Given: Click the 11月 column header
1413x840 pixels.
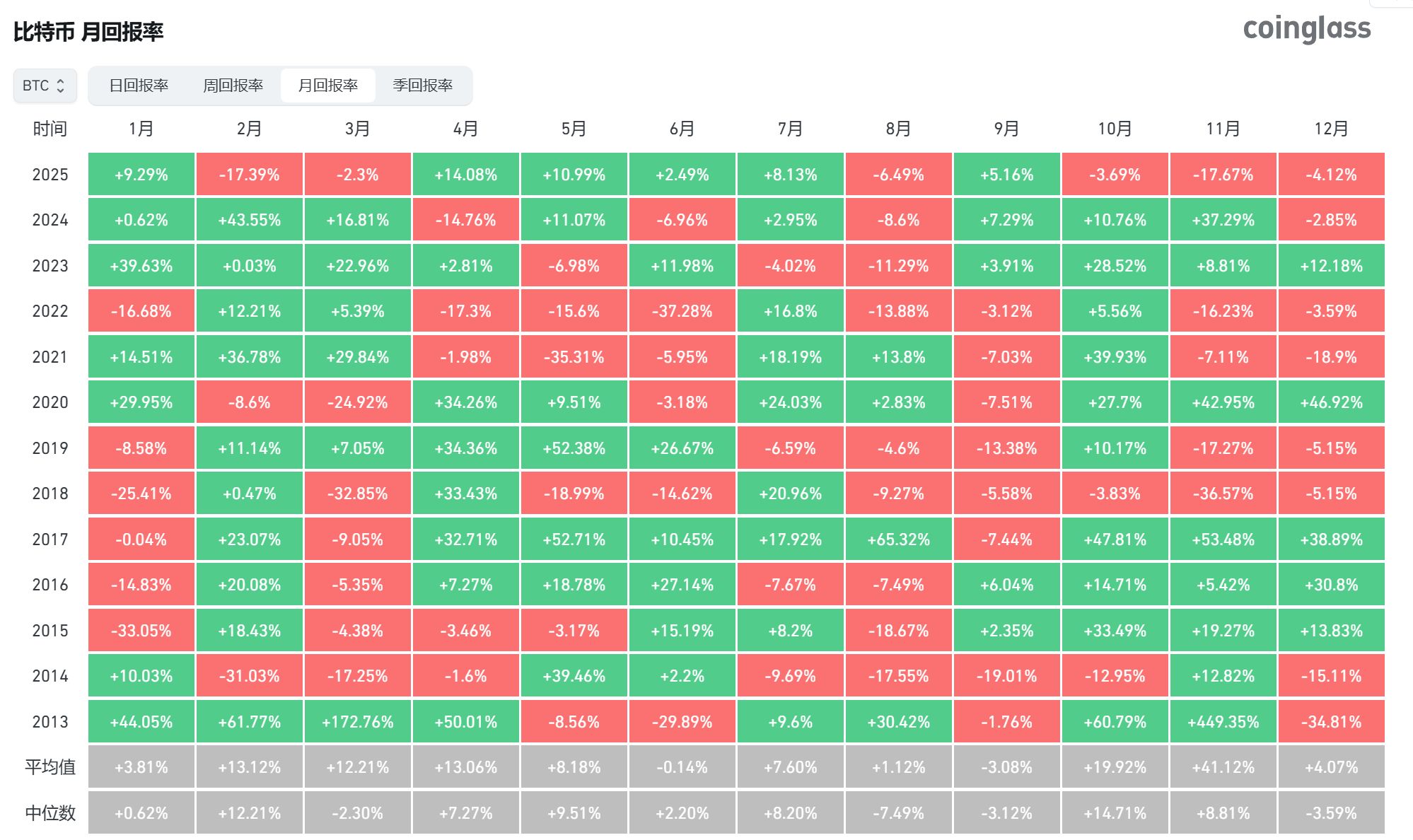Looking at the screenshot, I should tap(1223, 129).
